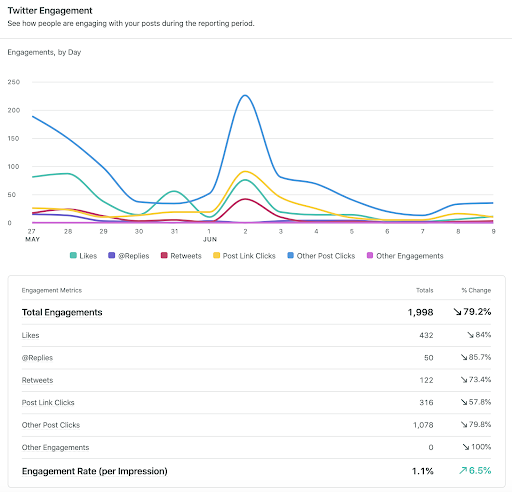Open the Other Engagements table metric
512x492 pixels.
55,447
